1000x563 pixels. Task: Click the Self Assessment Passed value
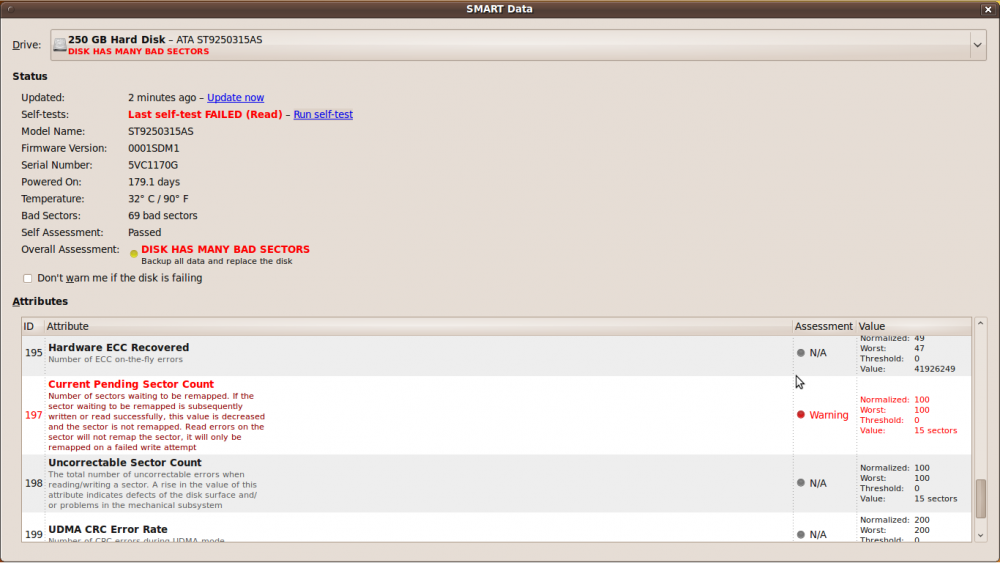click(145, 233)
